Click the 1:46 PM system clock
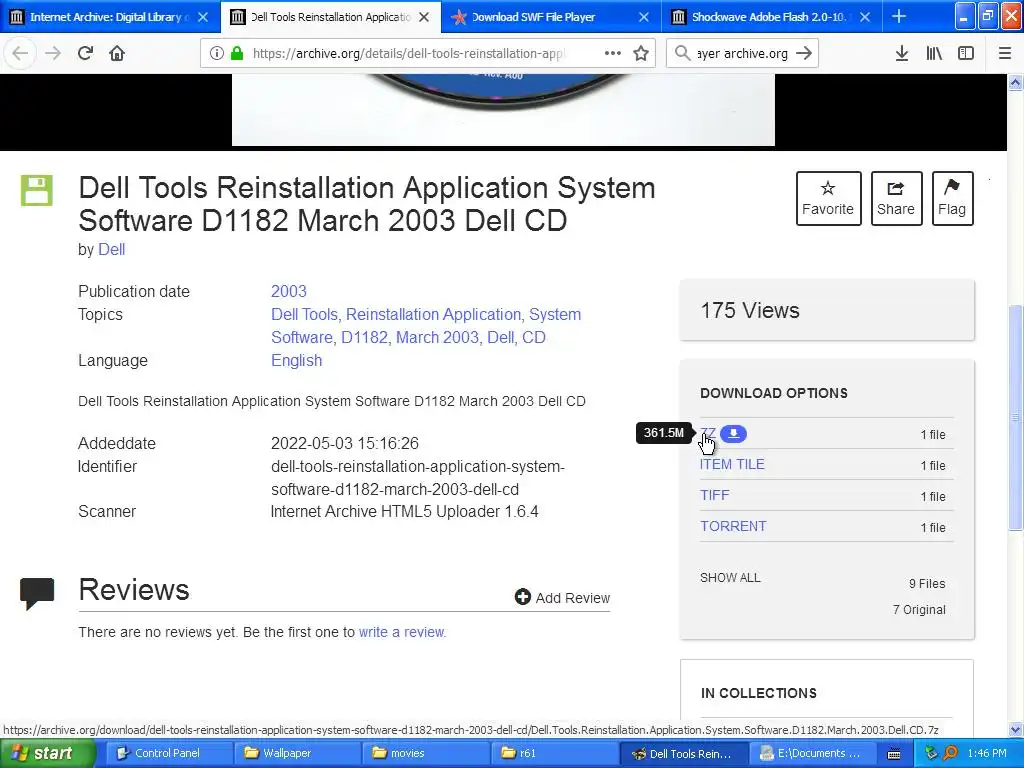The image size is (1024, 768). coord(987,753)
